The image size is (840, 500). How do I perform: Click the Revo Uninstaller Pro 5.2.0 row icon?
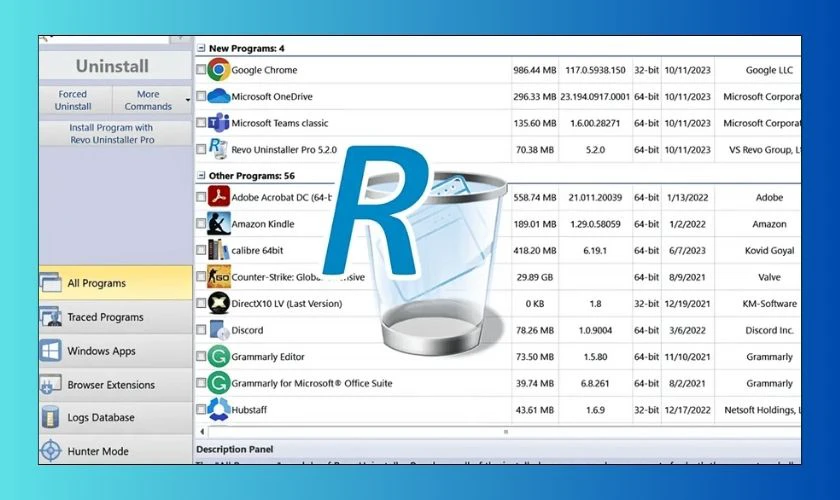click(x=218, y=149)
